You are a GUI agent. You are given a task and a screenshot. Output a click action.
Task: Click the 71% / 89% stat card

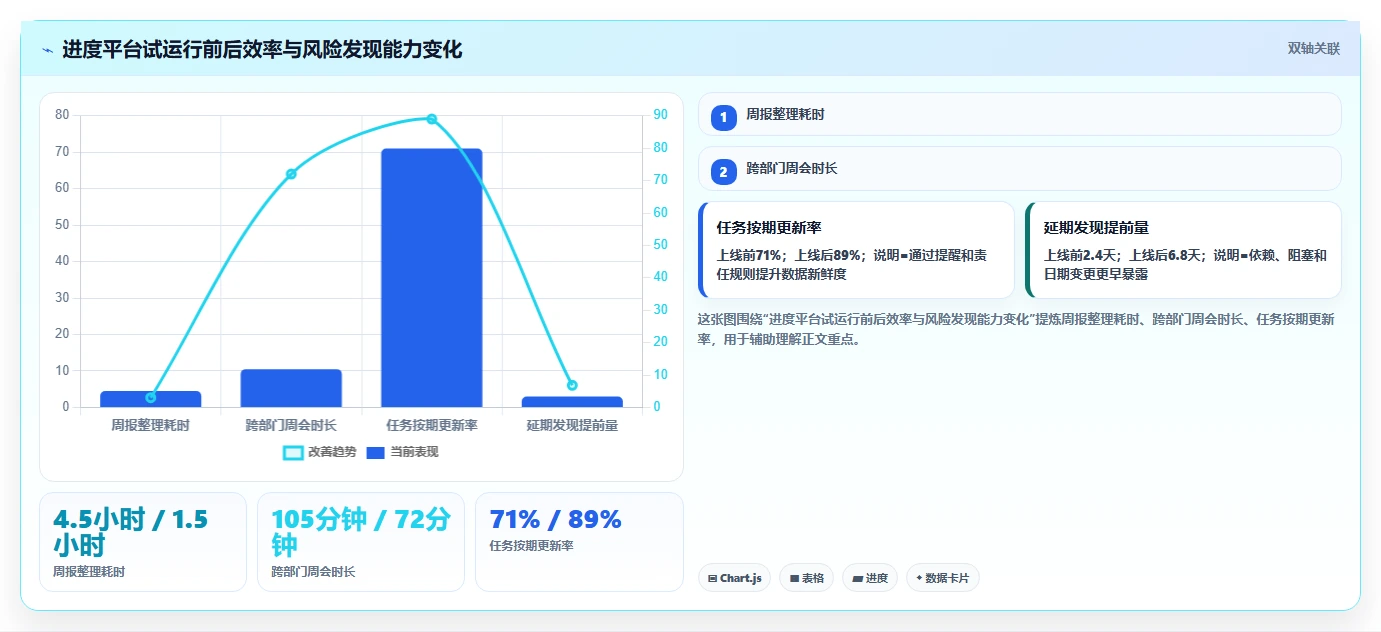[579, 542]
